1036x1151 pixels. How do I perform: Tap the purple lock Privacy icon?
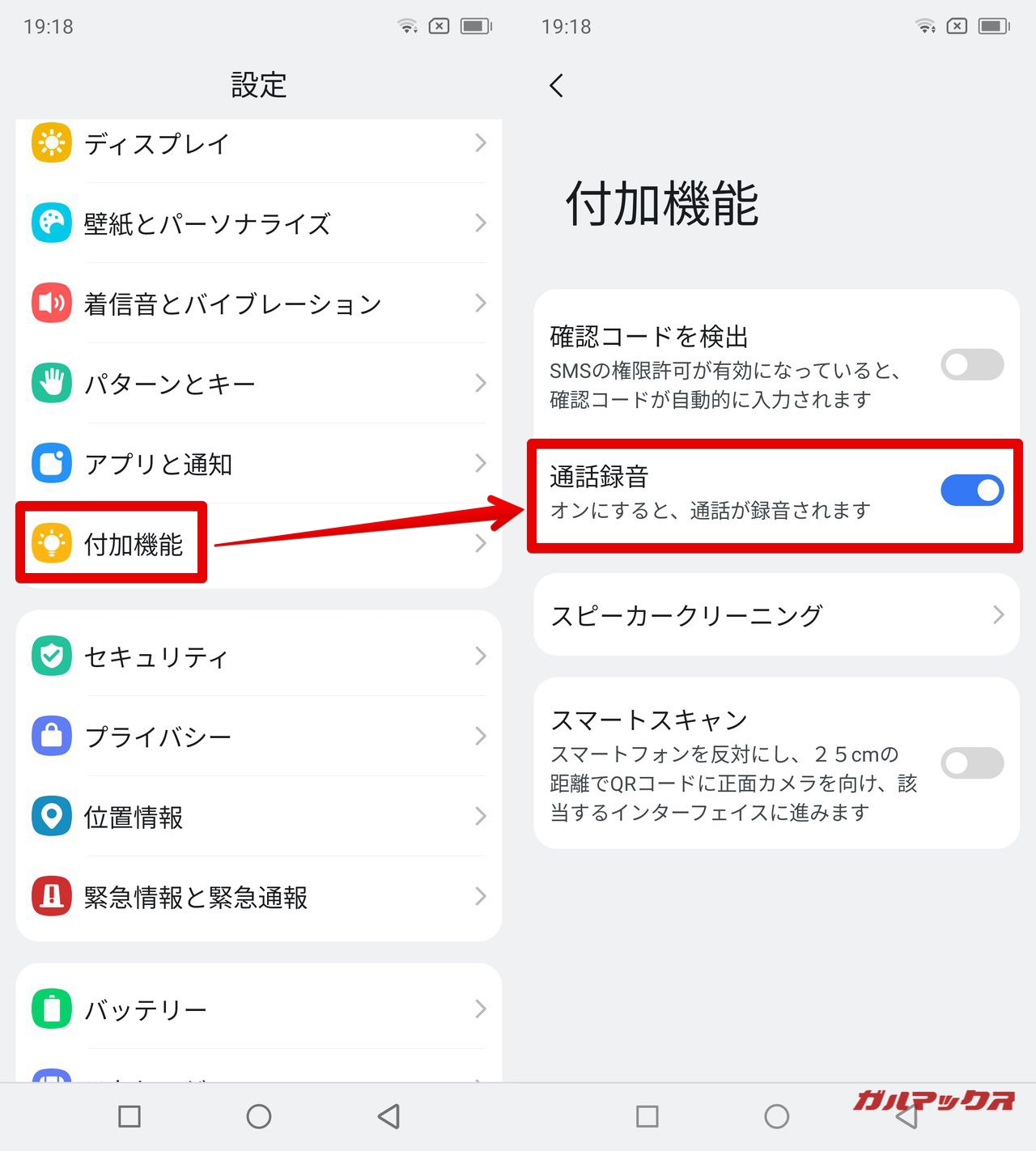coord(52,736)
